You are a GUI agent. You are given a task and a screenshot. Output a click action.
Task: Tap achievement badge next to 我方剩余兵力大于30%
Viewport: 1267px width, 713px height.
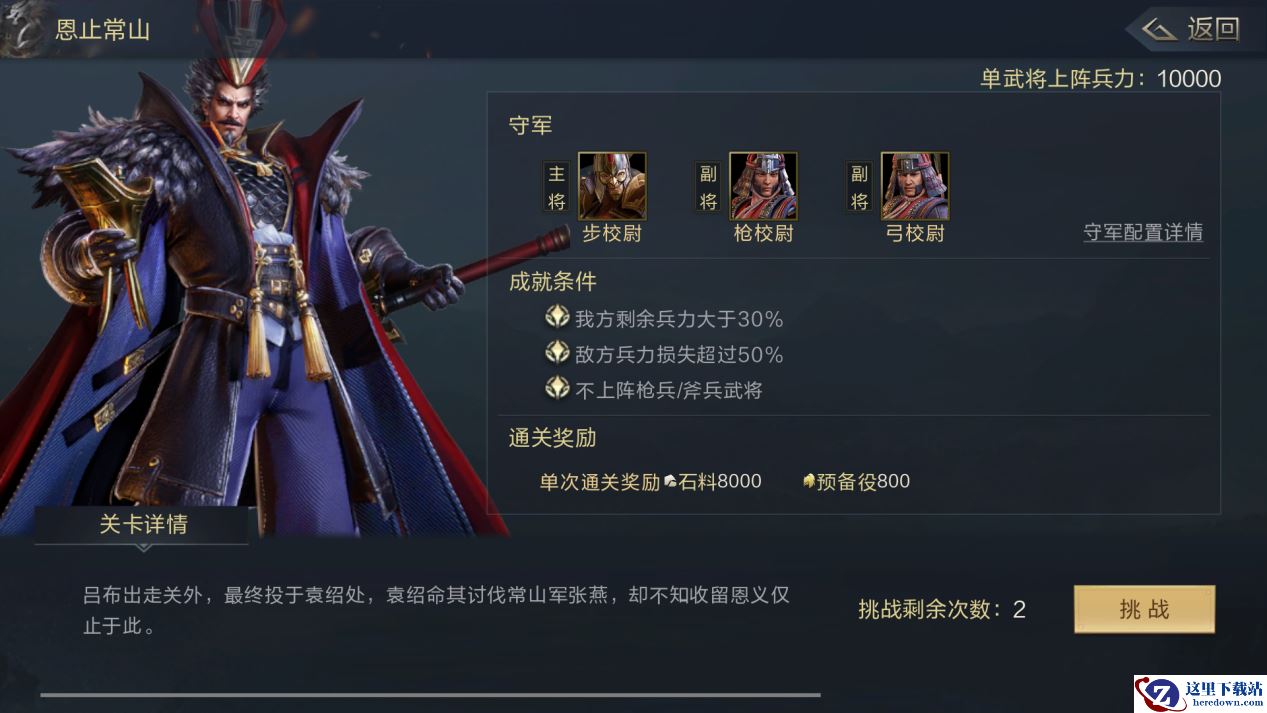point(557,318)
